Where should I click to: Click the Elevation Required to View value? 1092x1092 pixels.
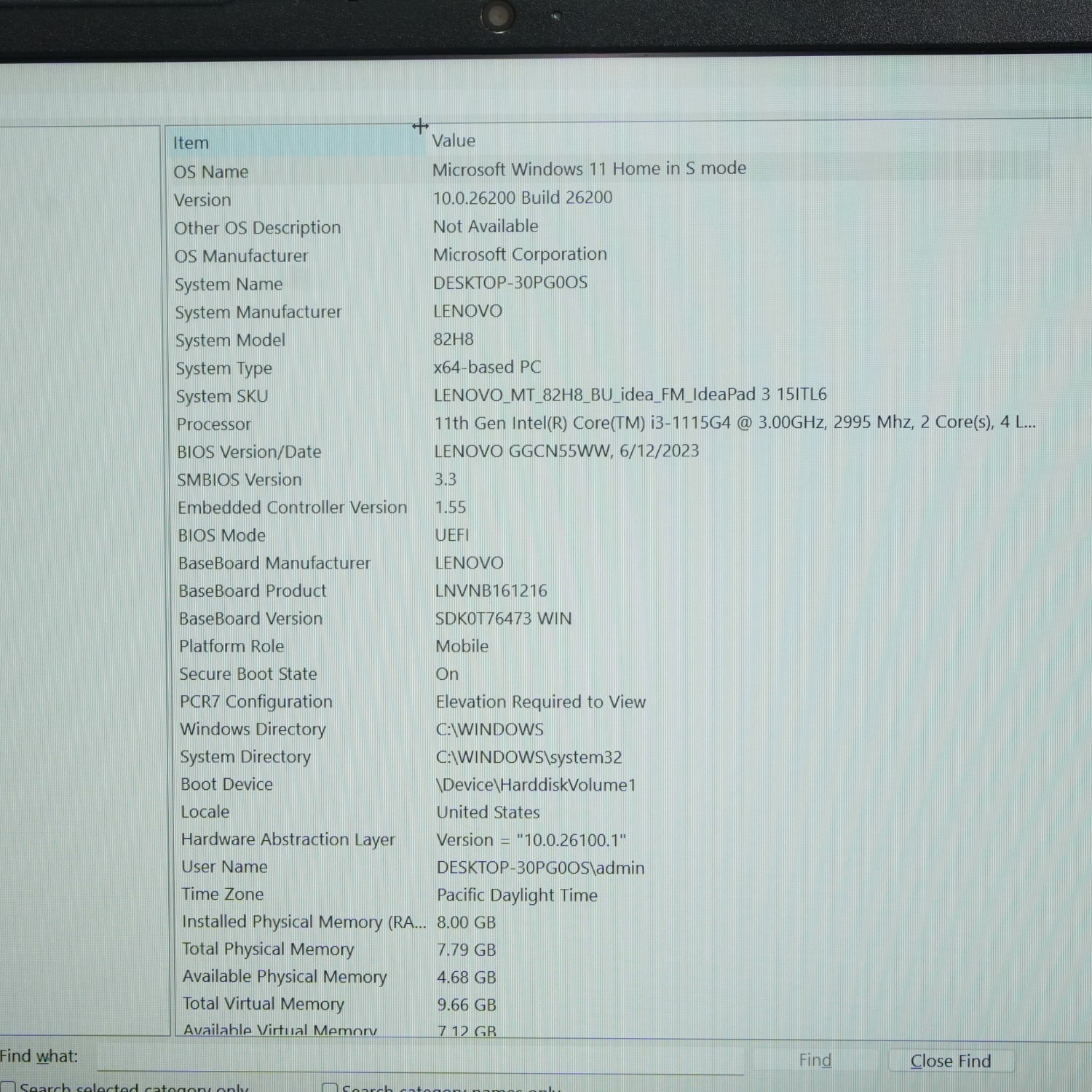coord(541,702)
